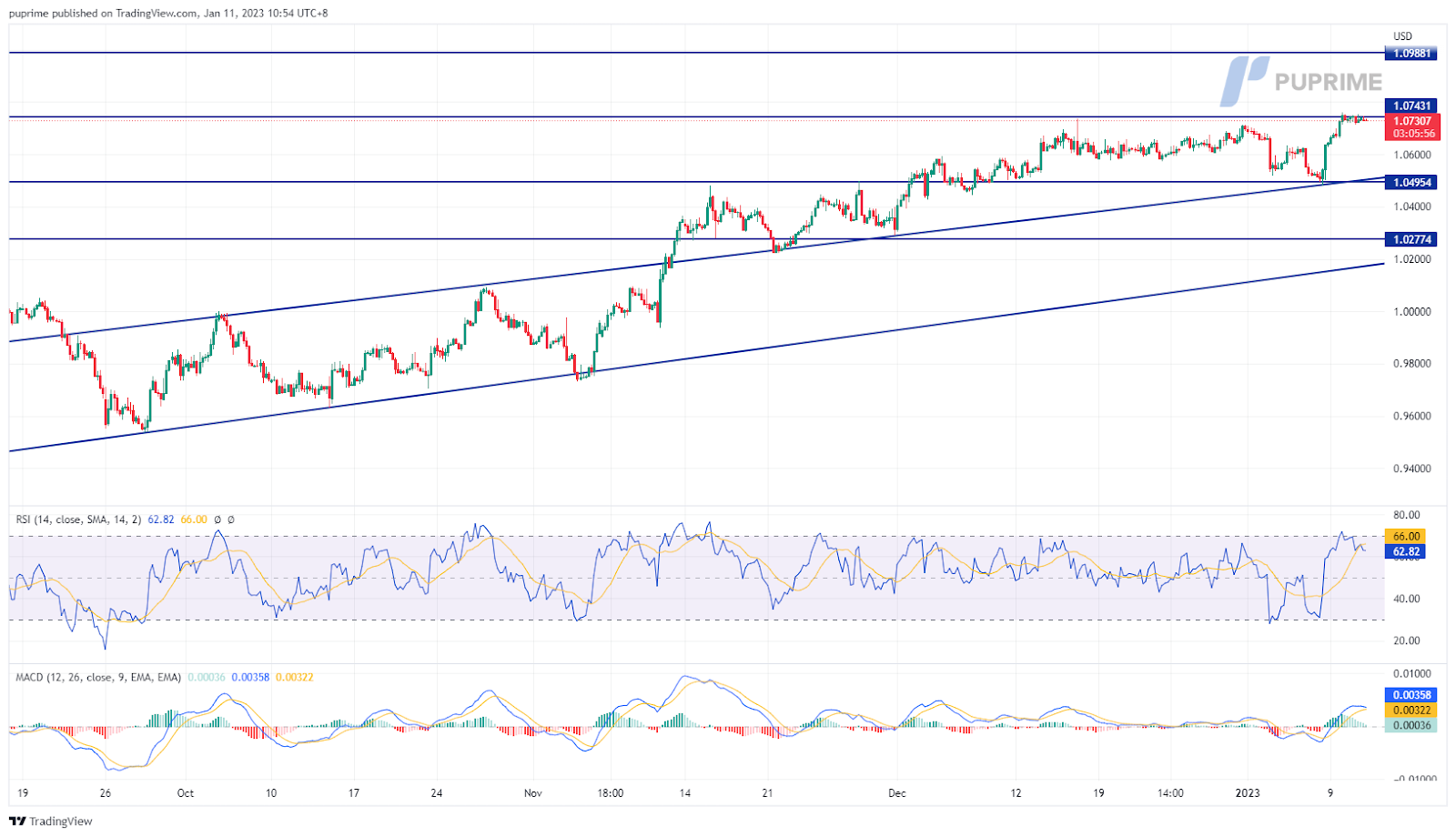Click the 80.00 RSI axis label
Image resolution: width=1456 pixels, height=837 pixels.
(x=1407, y=515)
